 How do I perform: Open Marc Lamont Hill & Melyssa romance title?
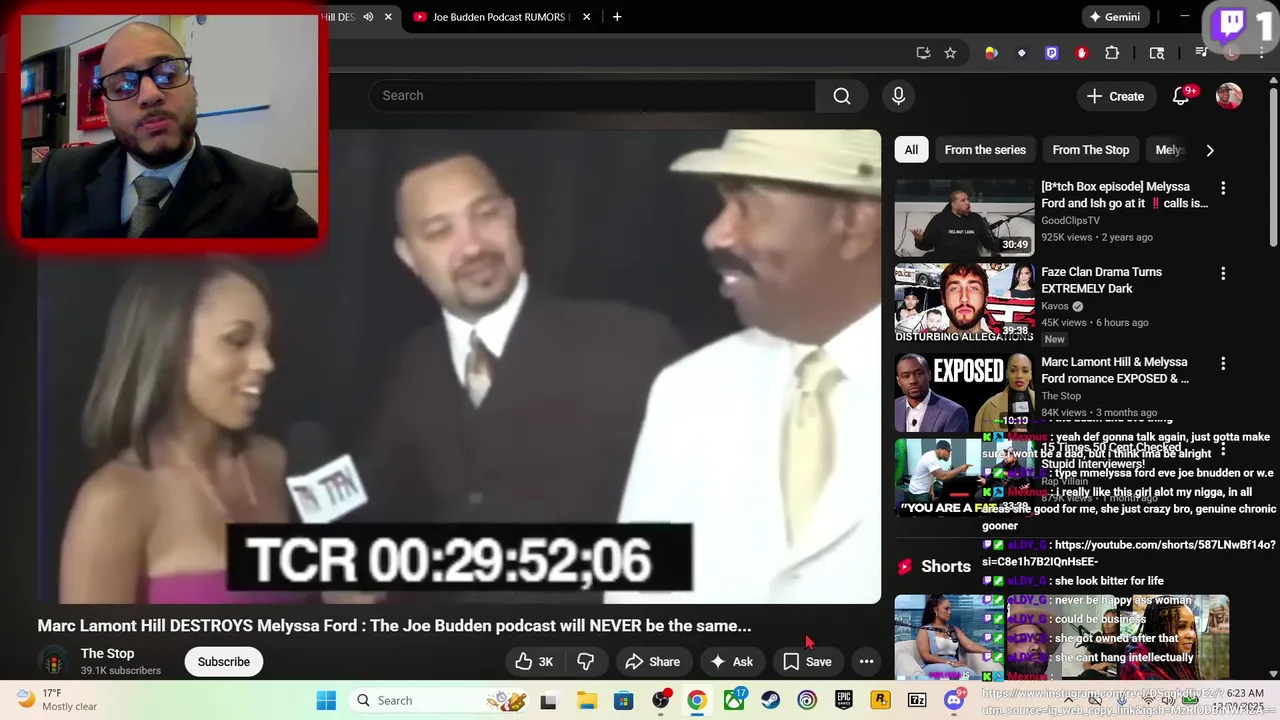click(x=1114, y=370)
